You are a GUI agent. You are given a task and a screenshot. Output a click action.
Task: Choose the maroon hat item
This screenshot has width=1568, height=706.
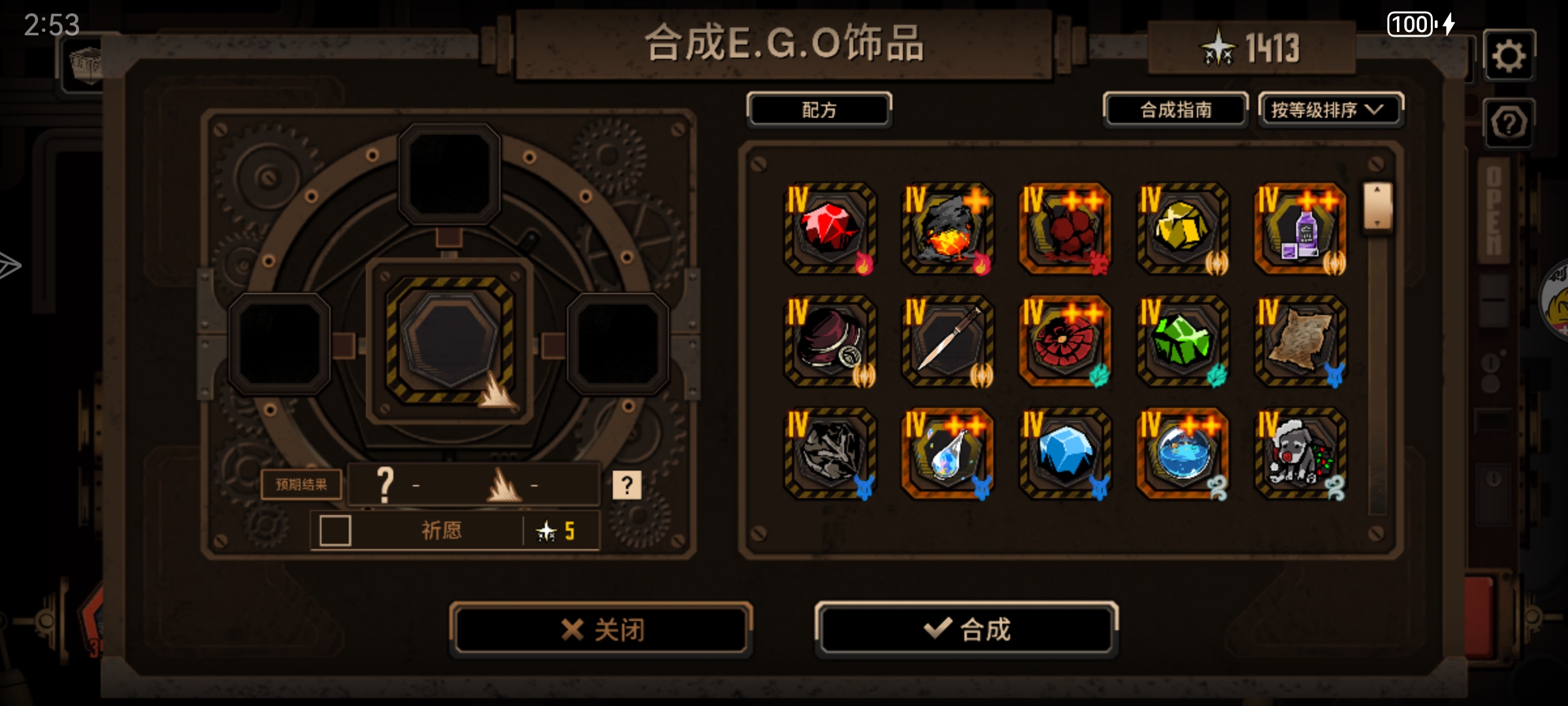coord(830,341)
